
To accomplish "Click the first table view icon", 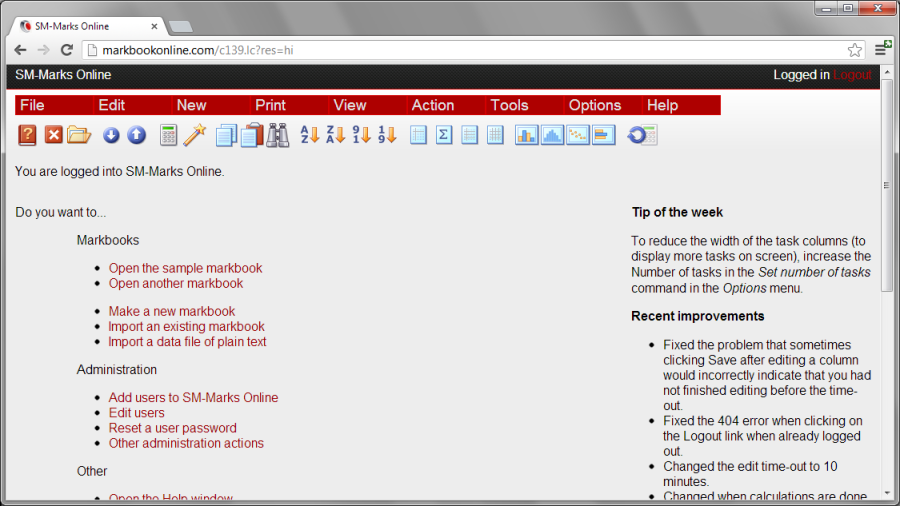I will pos(418,135).
